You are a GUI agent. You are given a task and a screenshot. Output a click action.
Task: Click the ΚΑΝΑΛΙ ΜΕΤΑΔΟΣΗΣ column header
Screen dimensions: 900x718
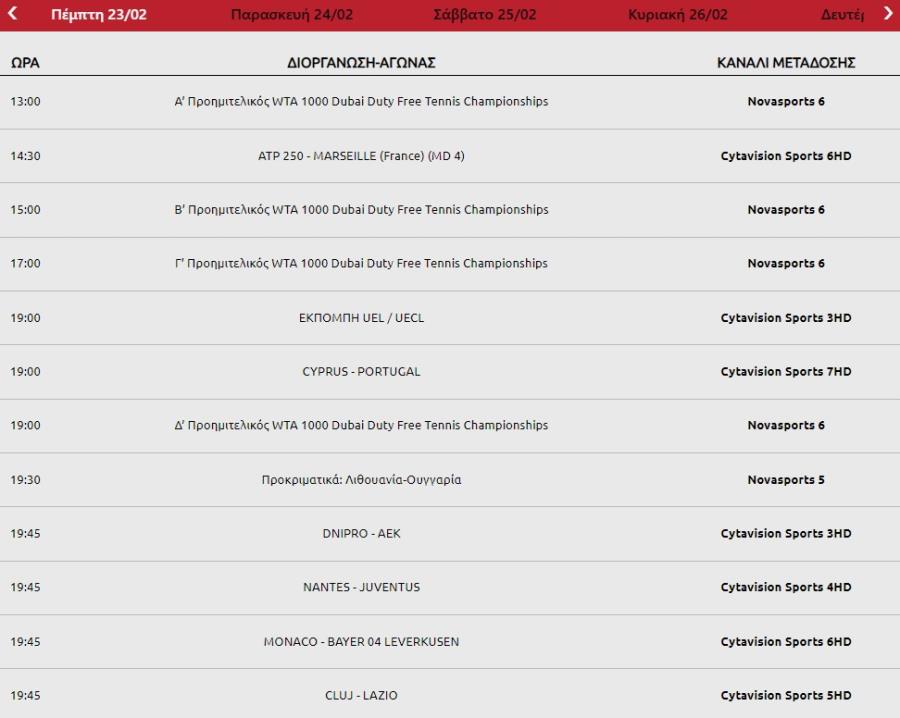786,63
